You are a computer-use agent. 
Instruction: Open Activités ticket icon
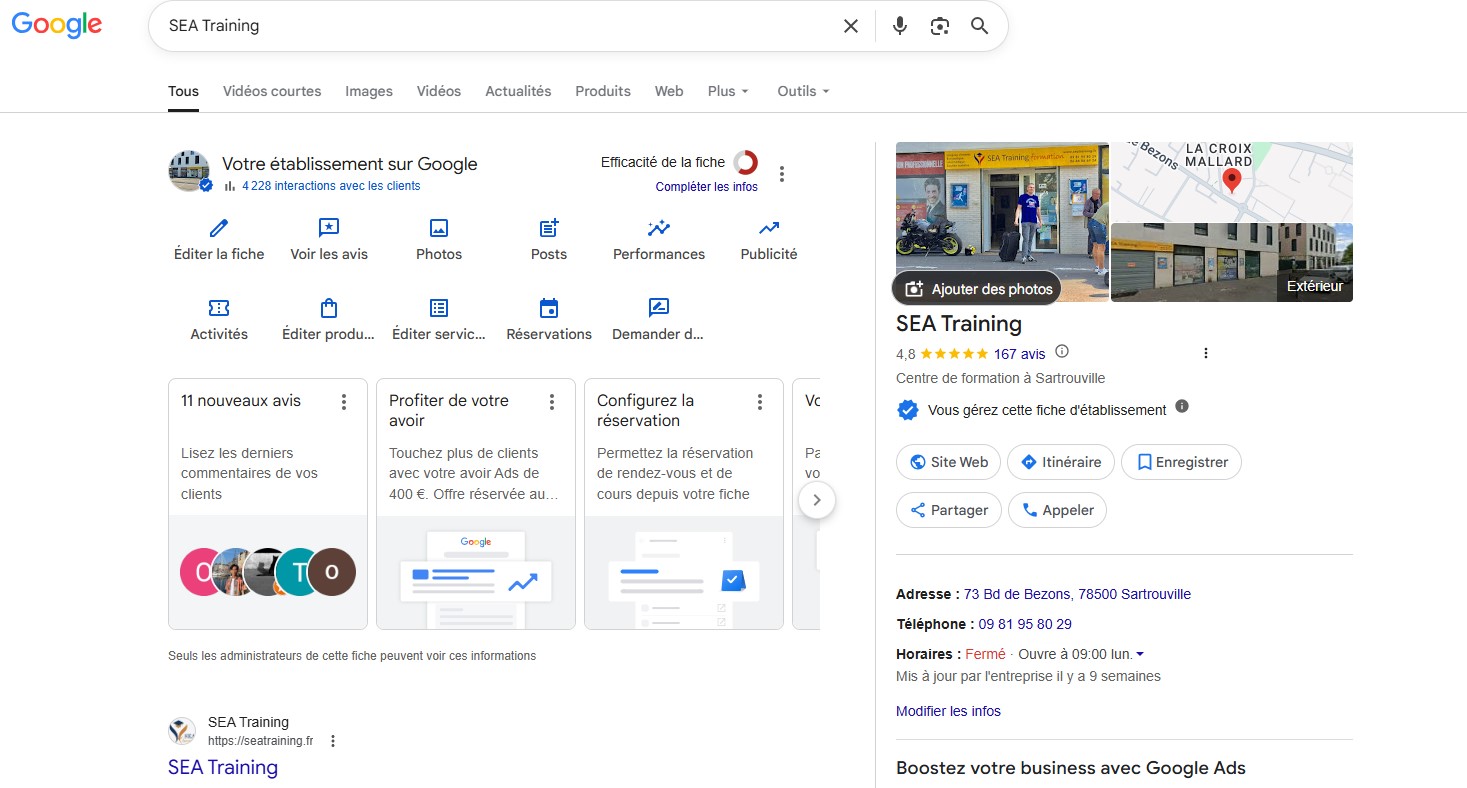tap(219, 308)
